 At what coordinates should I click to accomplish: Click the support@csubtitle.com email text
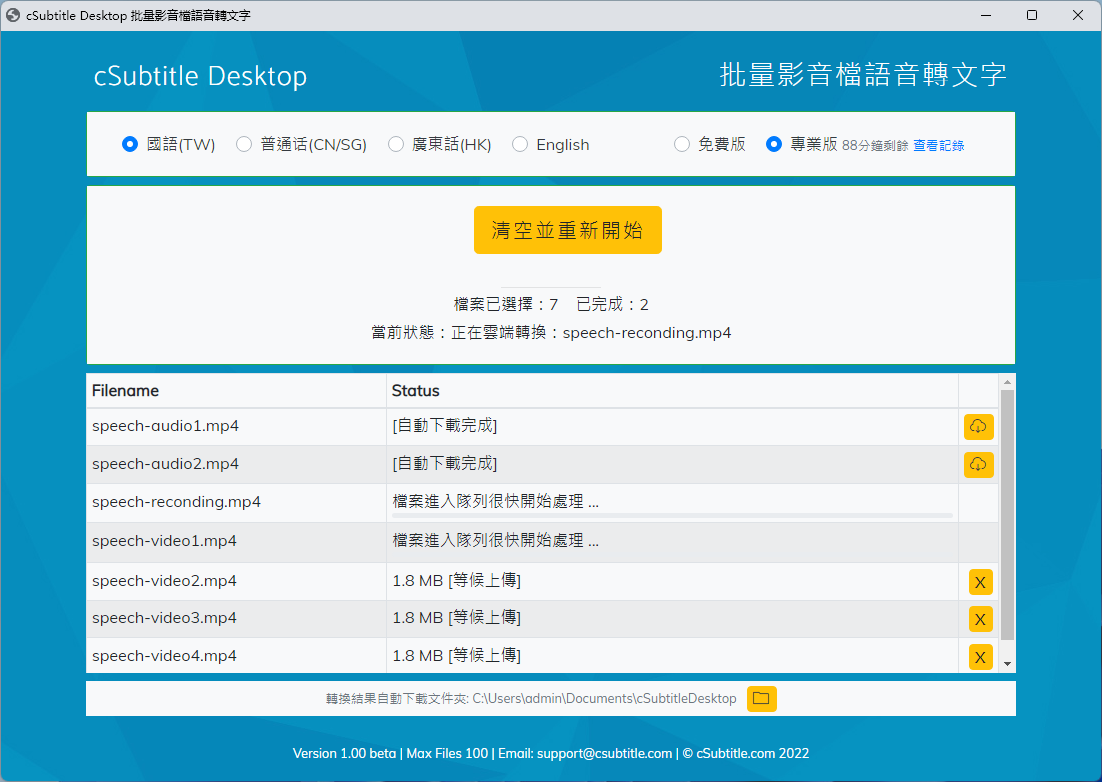[604, 753]
